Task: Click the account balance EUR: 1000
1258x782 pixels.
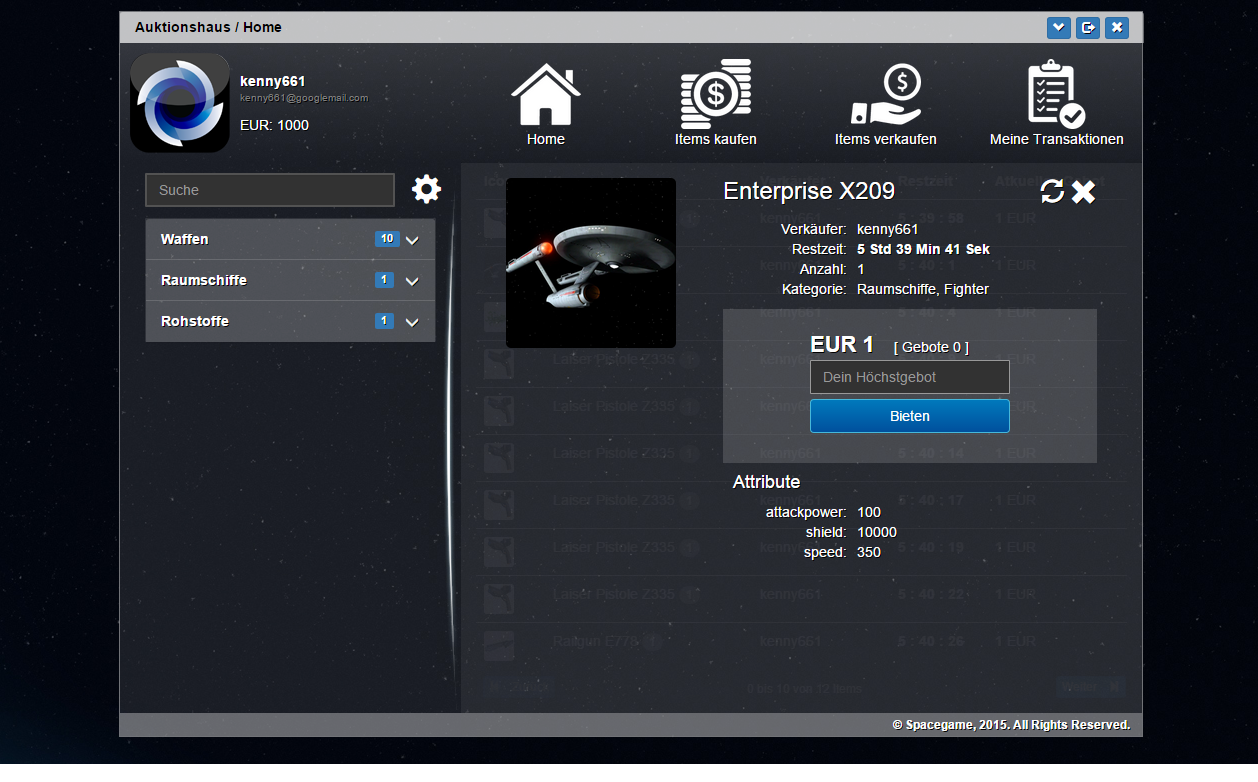Action: pyautogui.click(x=275, y=125)
